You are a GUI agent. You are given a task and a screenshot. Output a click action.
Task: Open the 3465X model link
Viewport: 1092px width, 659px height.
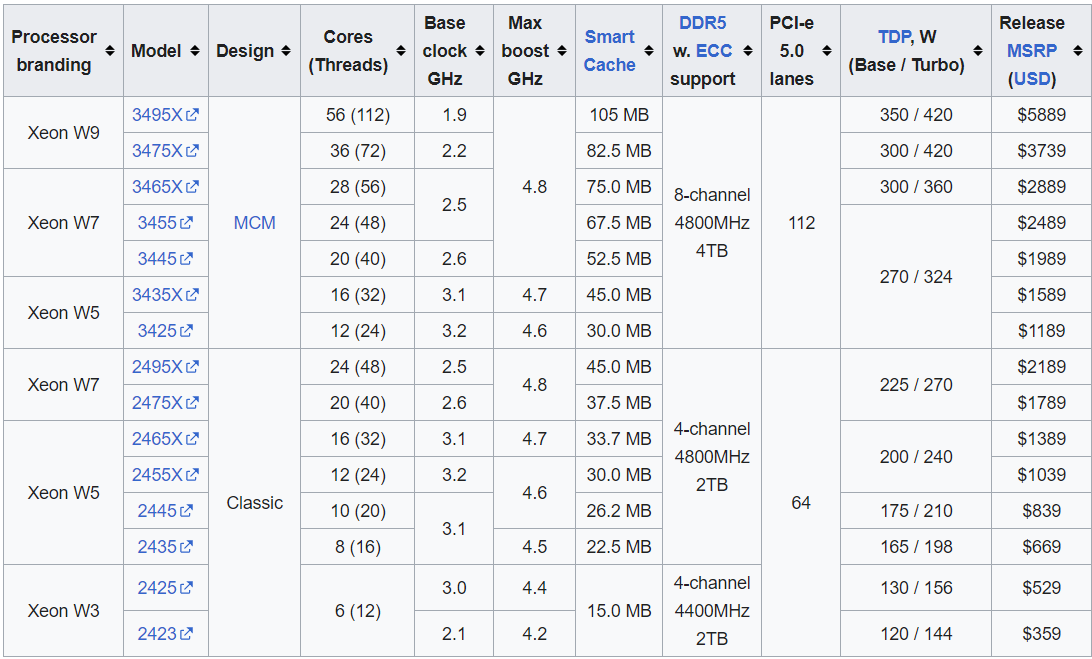point(166,187)
